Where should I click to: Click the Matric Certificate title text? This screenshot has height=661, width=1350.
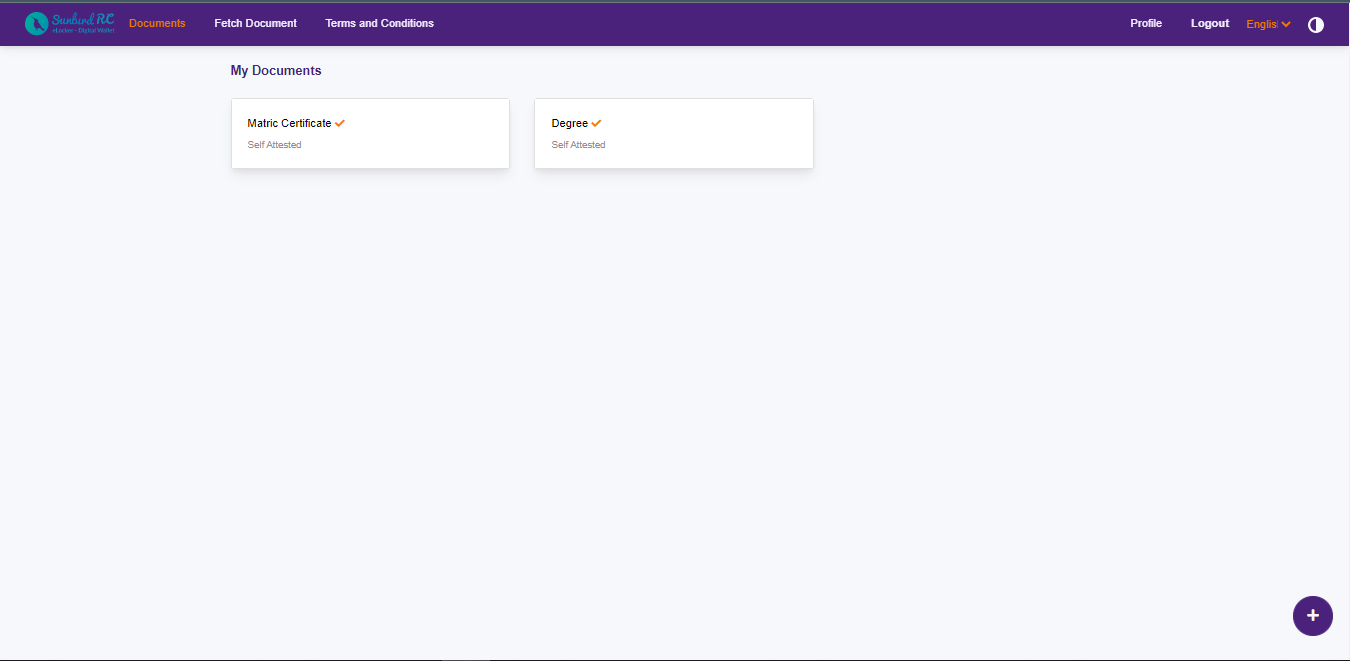point(289,123)
